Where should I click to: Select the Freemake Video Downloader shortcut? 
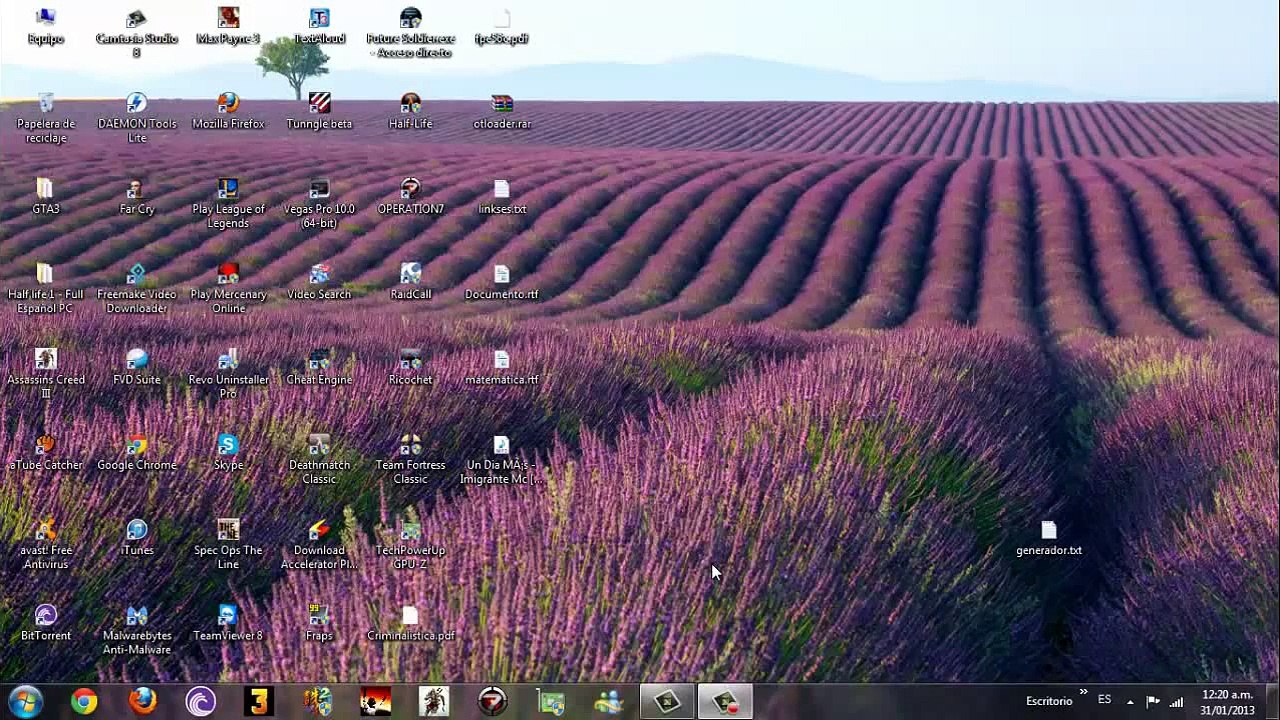pyautogui.click(x=137, y=288)
